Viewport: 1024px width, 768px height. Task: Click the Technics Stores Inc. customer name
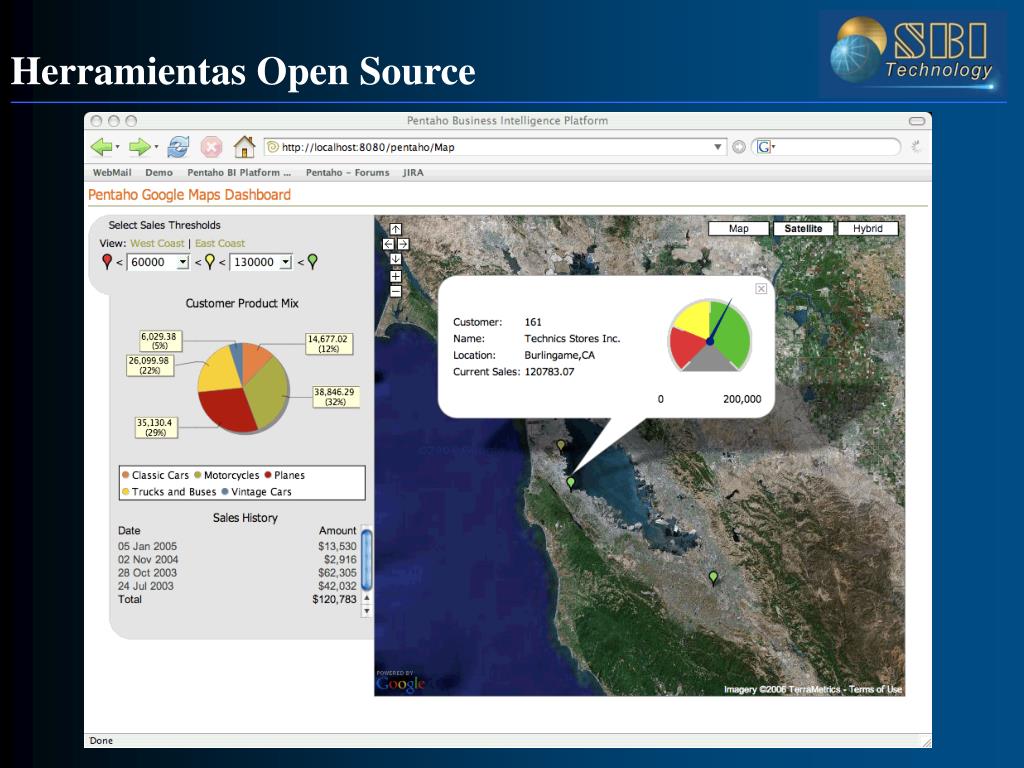572,338
